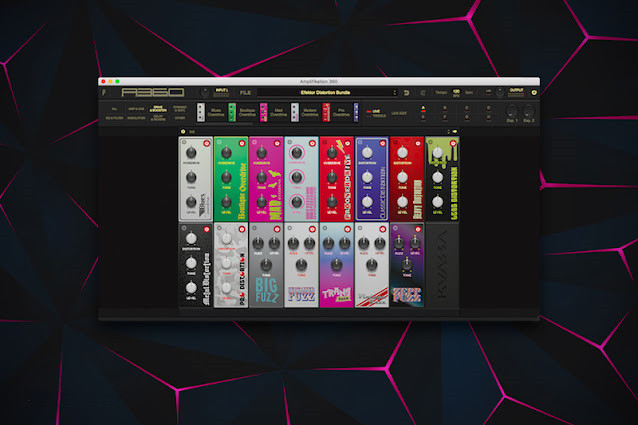Click the yellow icon right of rack name bar

point(454,131)
